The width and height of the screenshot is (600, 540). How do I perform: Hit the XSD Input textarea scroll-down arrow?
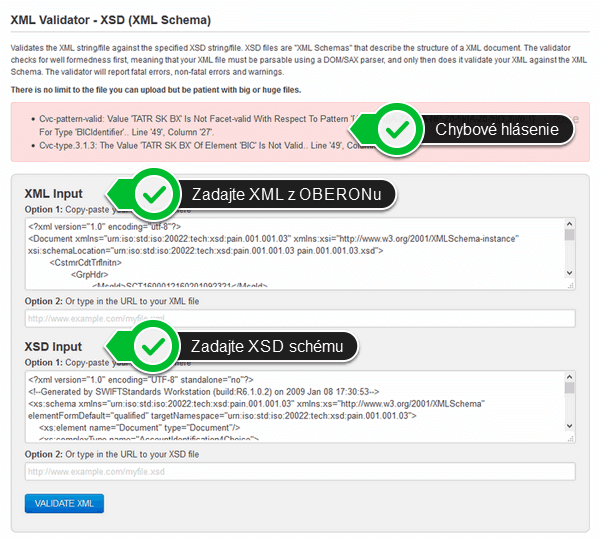pos(569,433)
